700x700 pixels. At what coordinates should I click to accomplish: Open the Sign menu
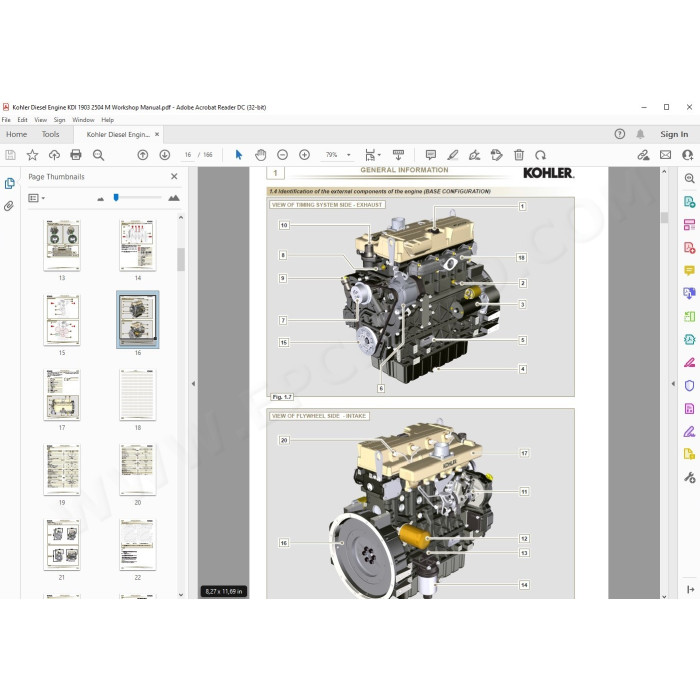coord(59,120)
